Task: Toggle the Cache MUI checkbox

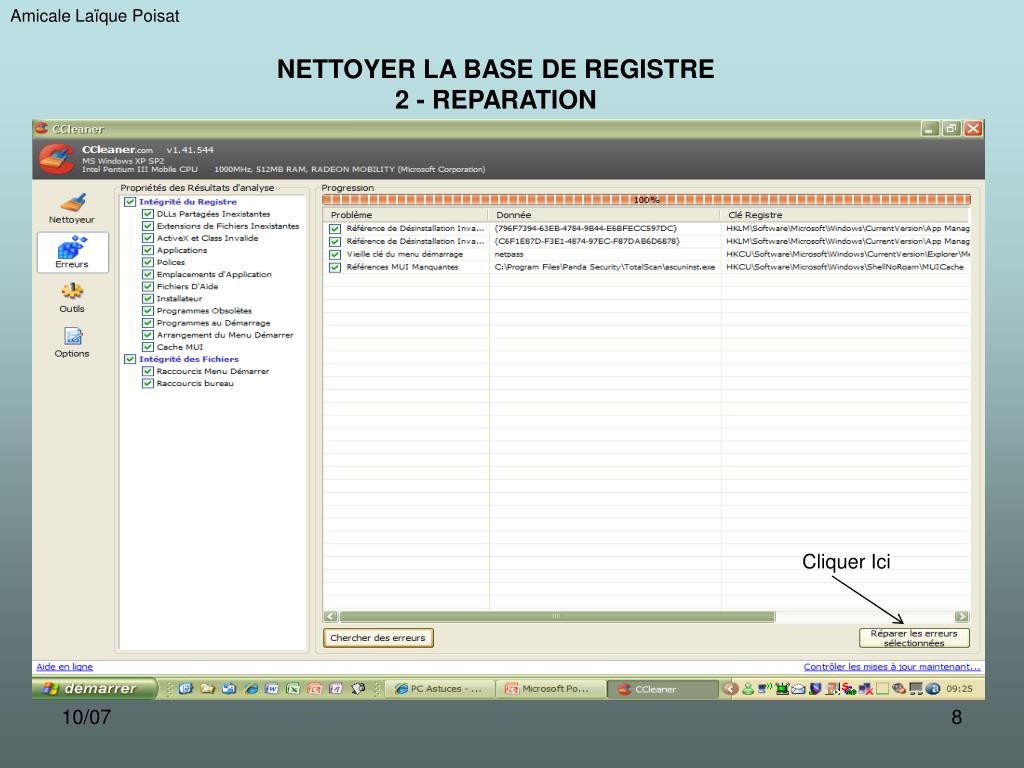Action: pyautogui.click(x=148, y=347)
